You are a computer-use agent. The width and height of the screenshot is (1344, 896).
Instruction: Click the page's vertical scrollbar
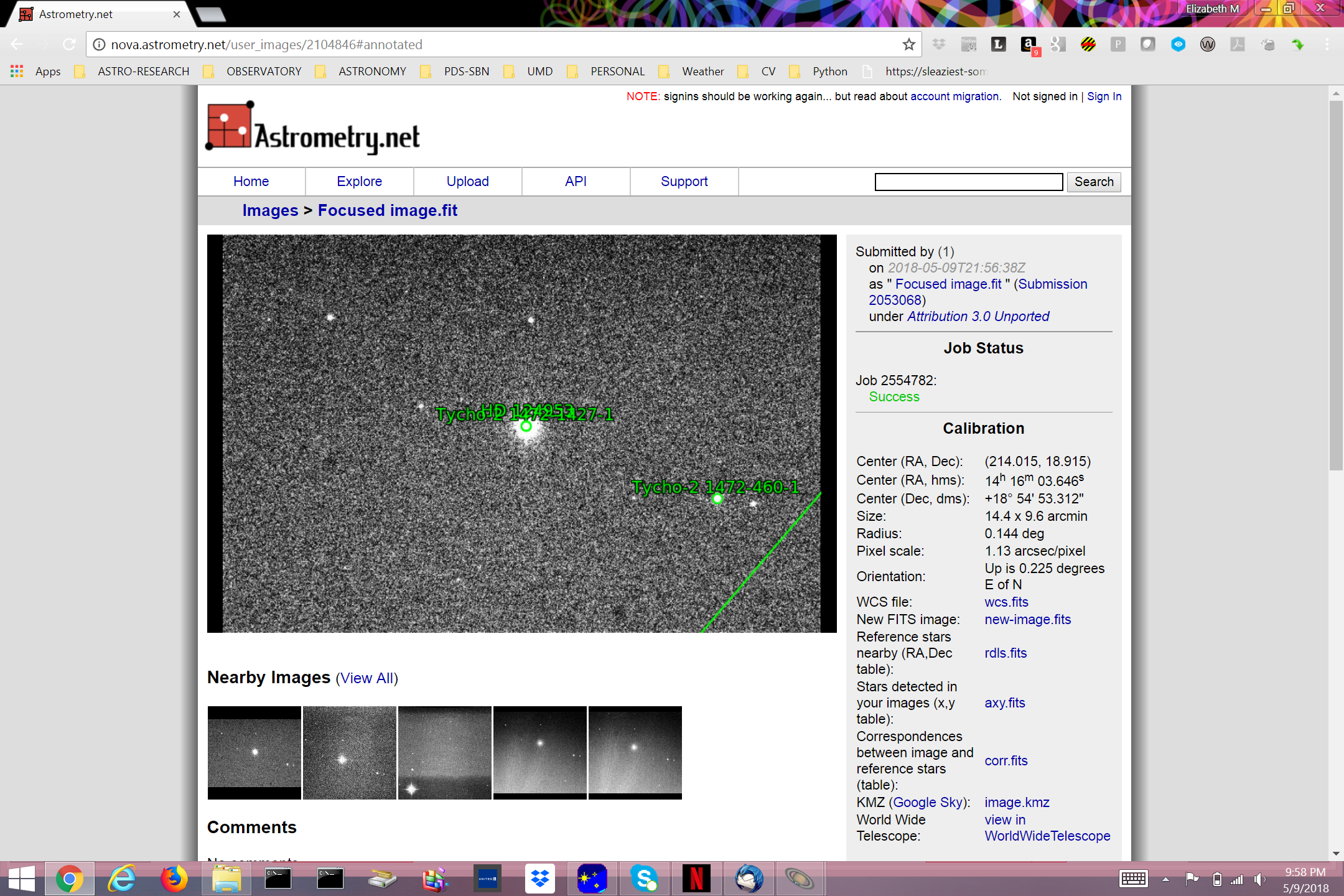(1335, 286)
